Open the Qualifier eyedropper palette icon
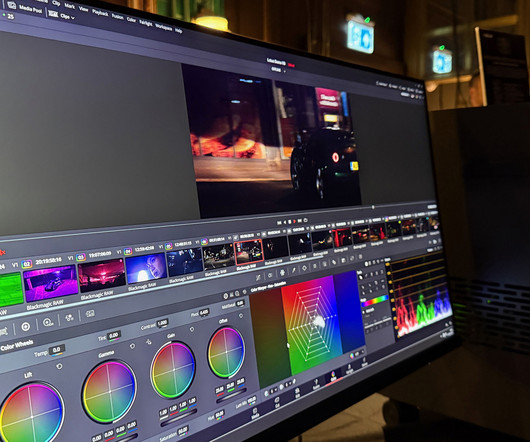 293,270
